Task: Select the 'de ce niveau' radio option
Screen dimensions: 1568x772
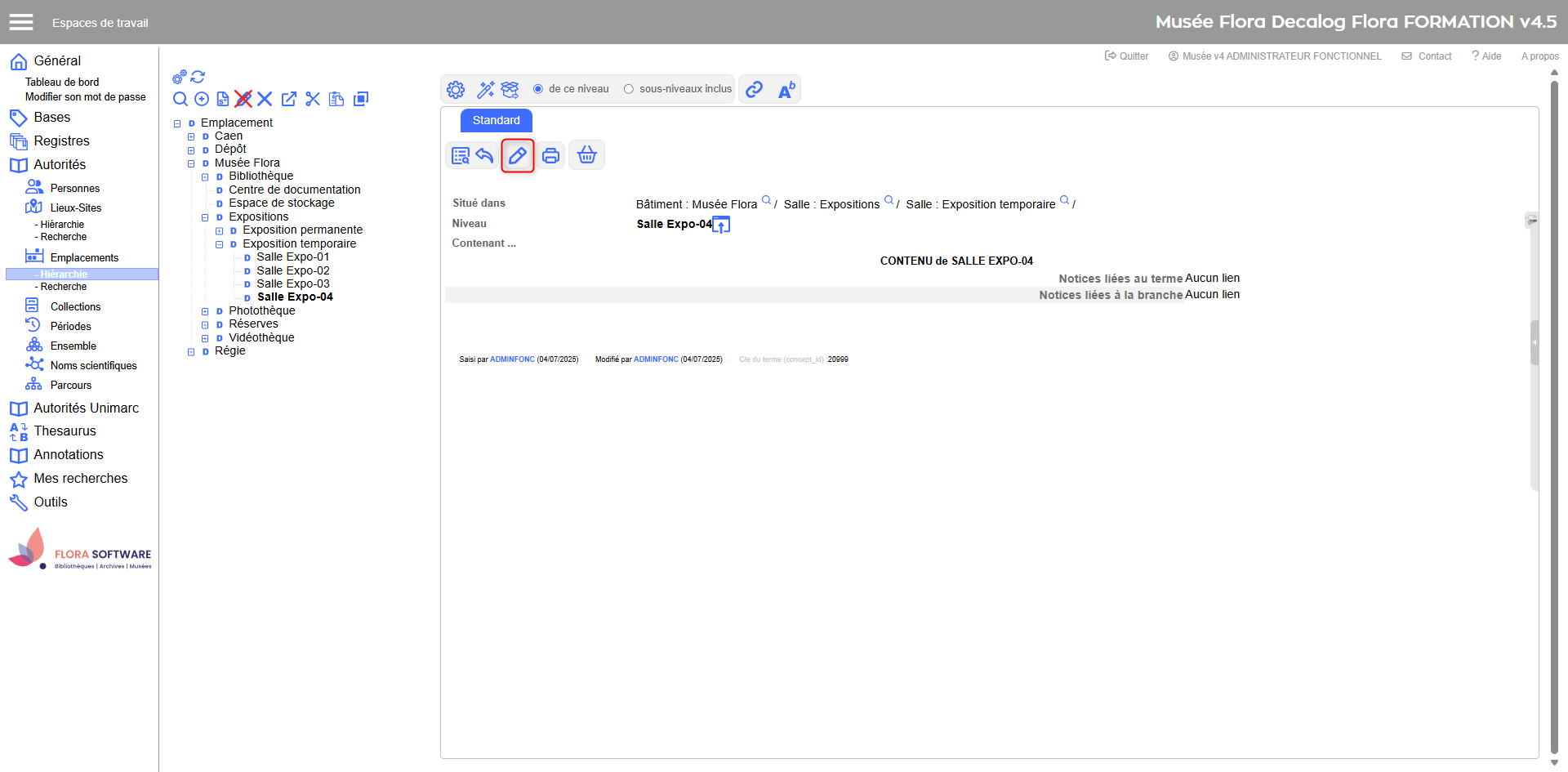Action: pos(538,89)
